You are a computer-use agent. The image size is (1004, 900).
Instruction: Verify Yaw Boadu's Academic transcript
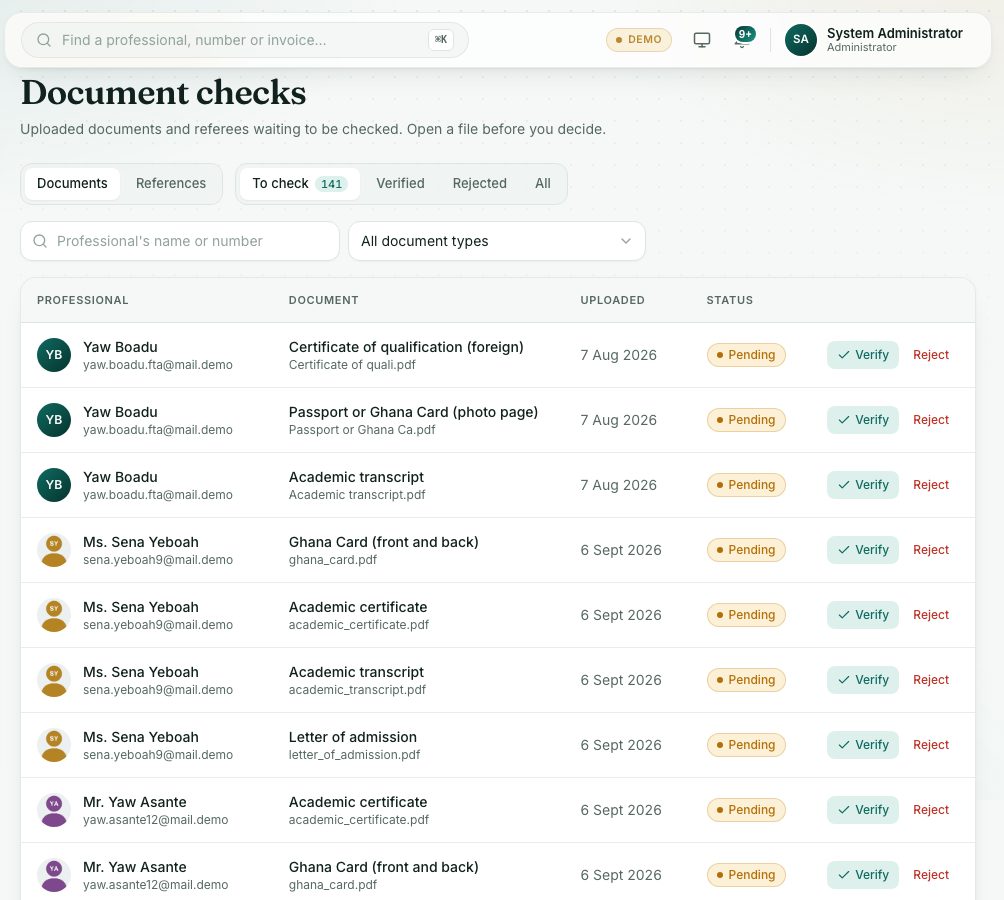pyautogui.click(x=862, y=485)
